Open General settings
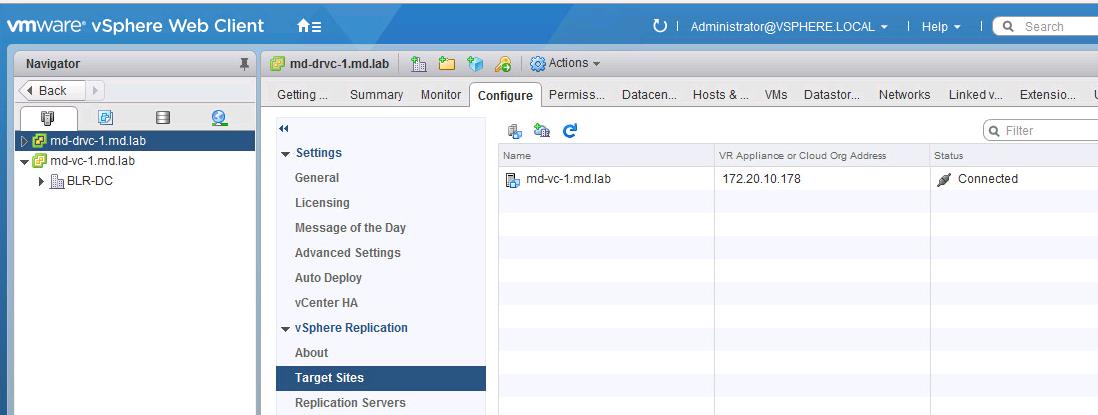The width and height of the screenshot is (1098, 415). (317, 178)
